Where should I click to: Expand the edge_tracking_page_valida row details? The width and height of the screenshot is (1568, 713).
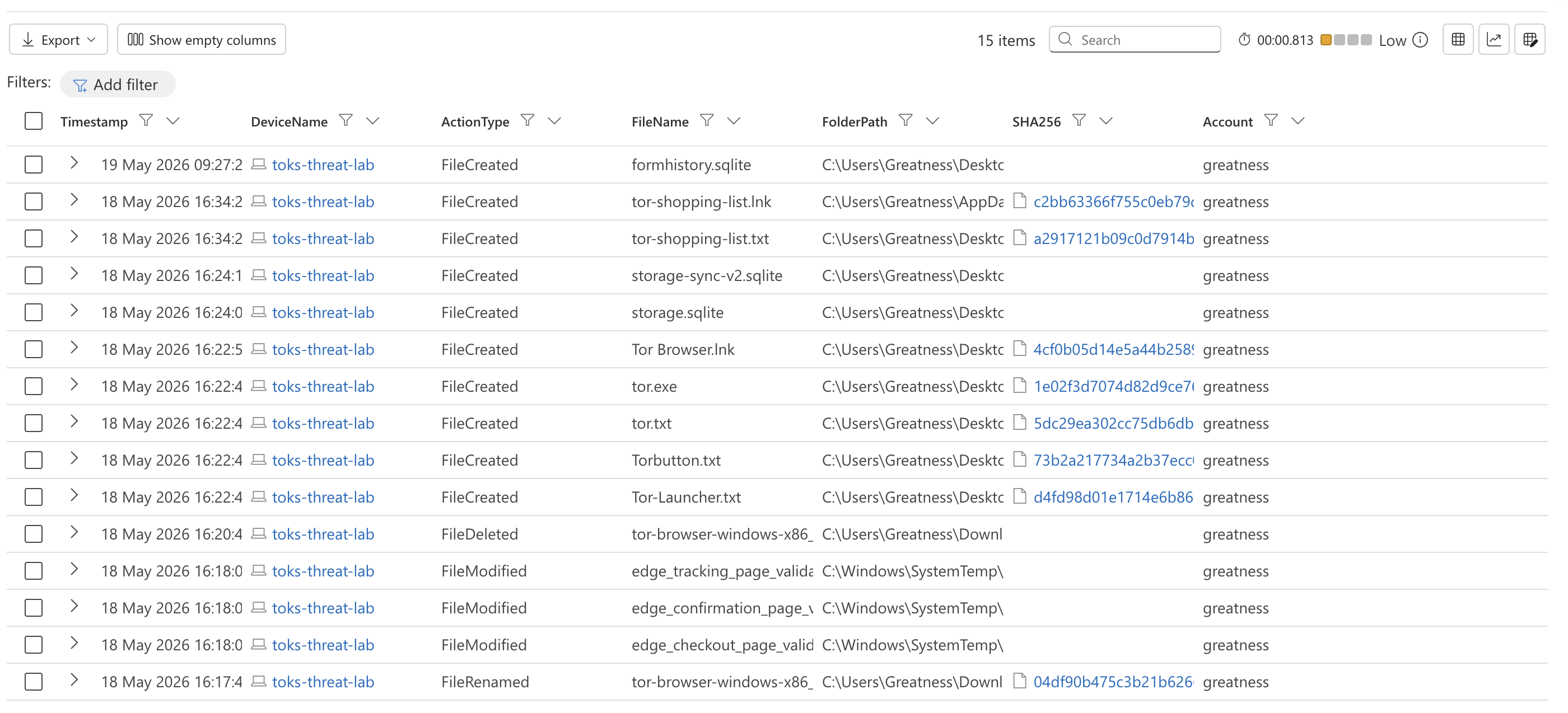(74, 569)
